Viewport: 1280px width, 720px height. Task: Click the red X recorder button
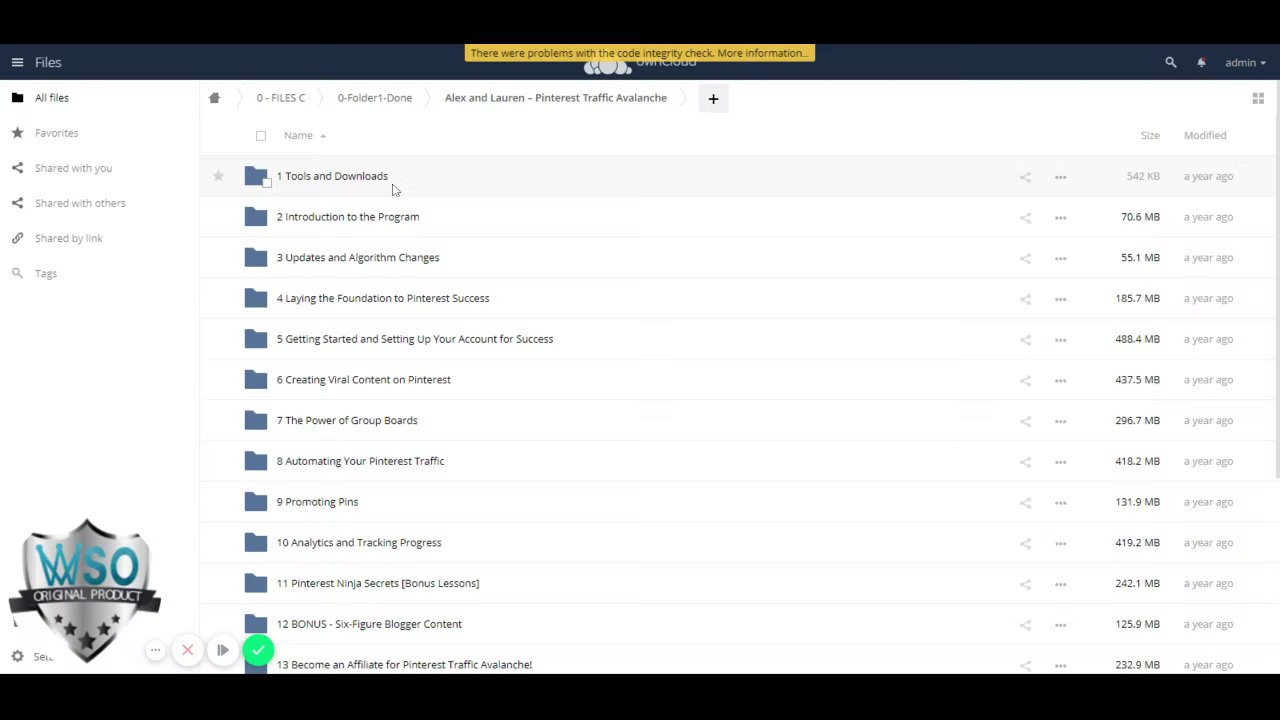[187, 650]
